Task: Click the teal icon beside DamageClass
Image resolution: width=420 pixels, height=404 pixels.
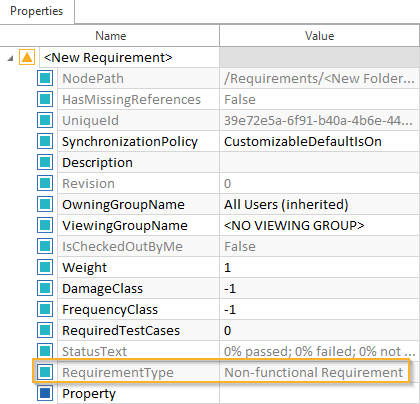Action: point(45,288)
